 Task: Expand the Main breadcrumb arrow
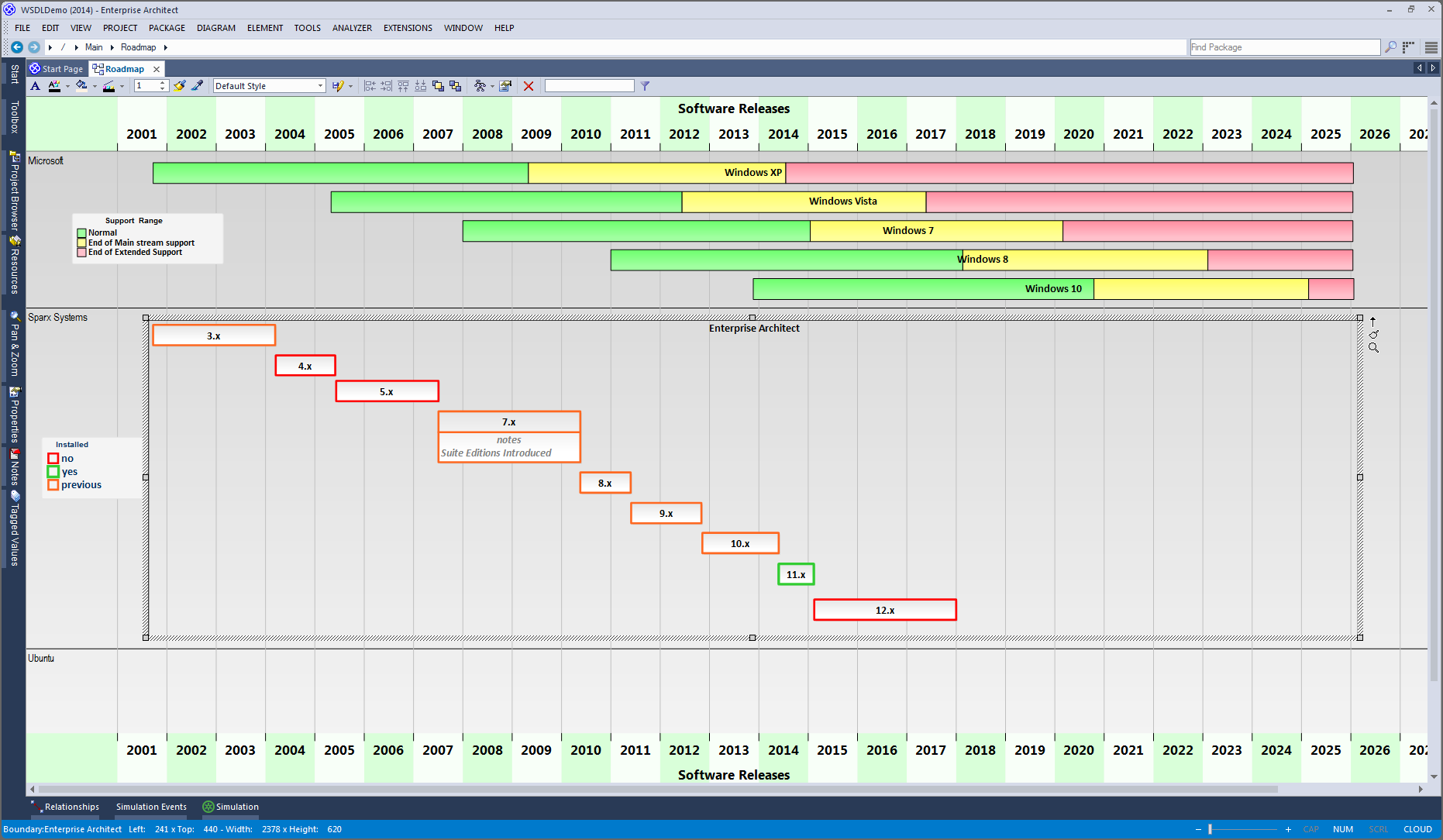coord(112,47)
